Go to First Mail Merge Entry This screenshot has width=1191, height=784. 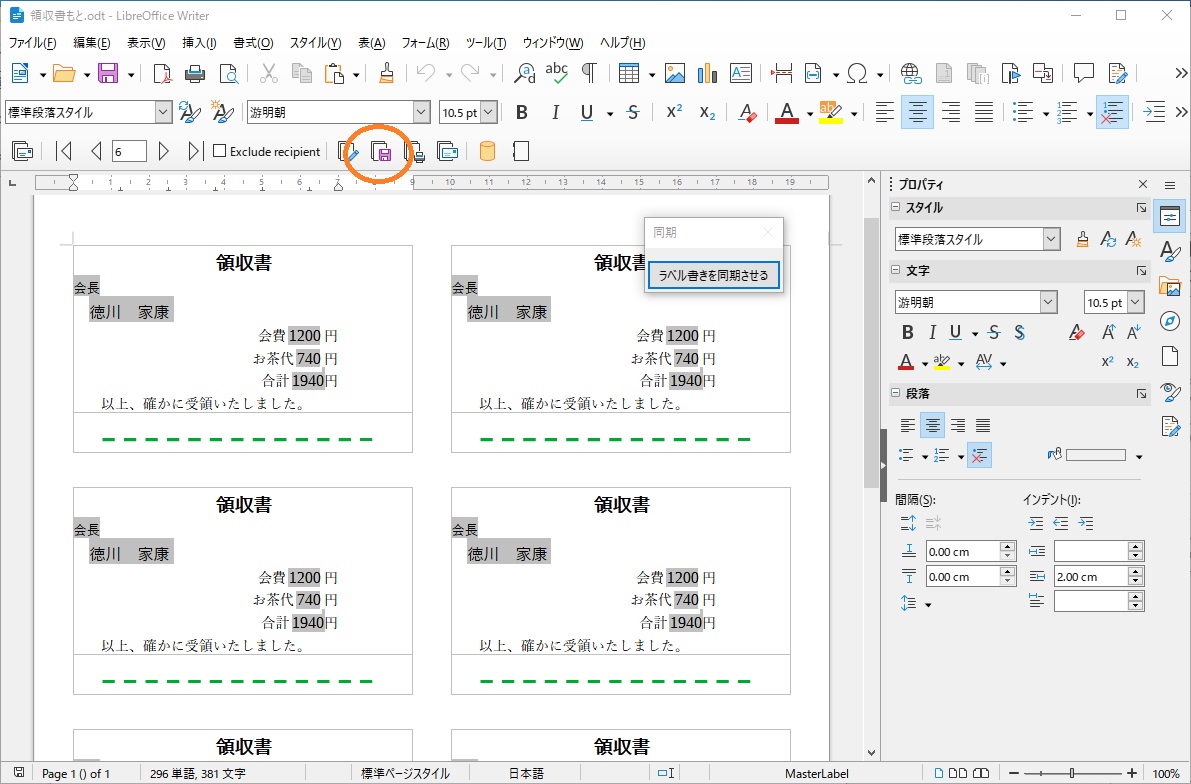click(64, 152)
